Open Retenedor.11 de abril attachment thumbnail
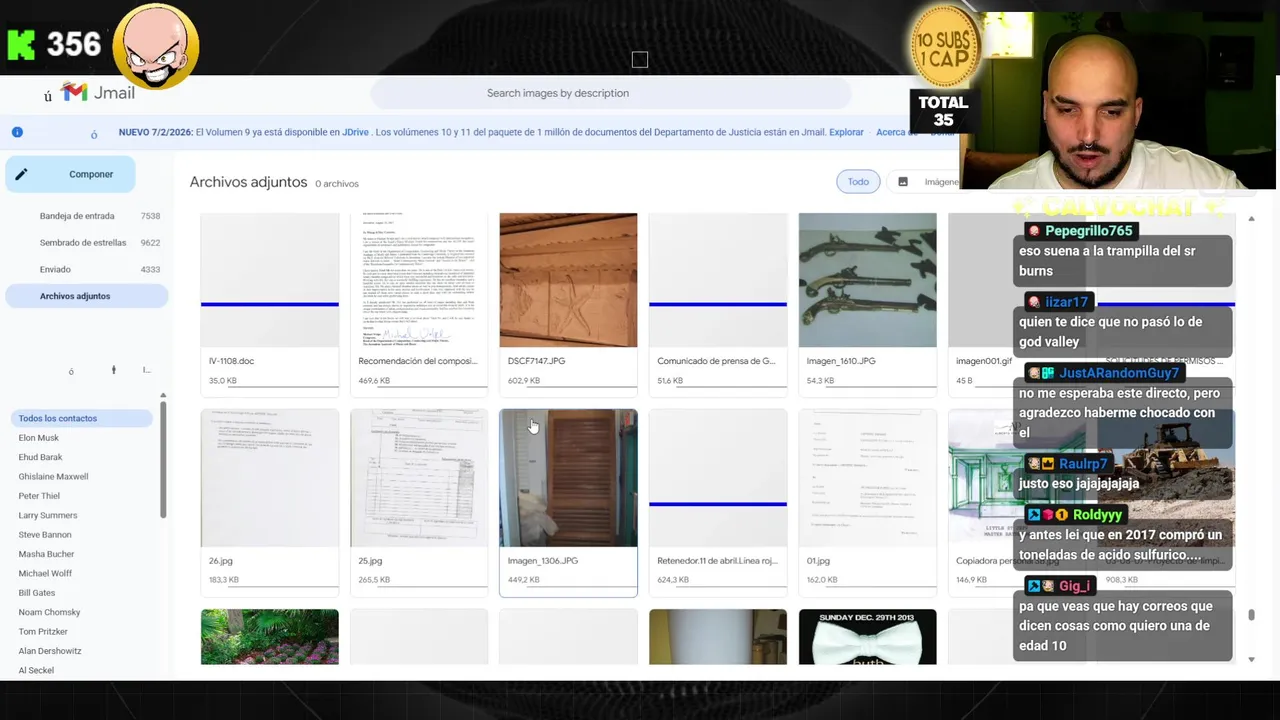This screenshot has width=1280, height=720. (x=718, y=478)
